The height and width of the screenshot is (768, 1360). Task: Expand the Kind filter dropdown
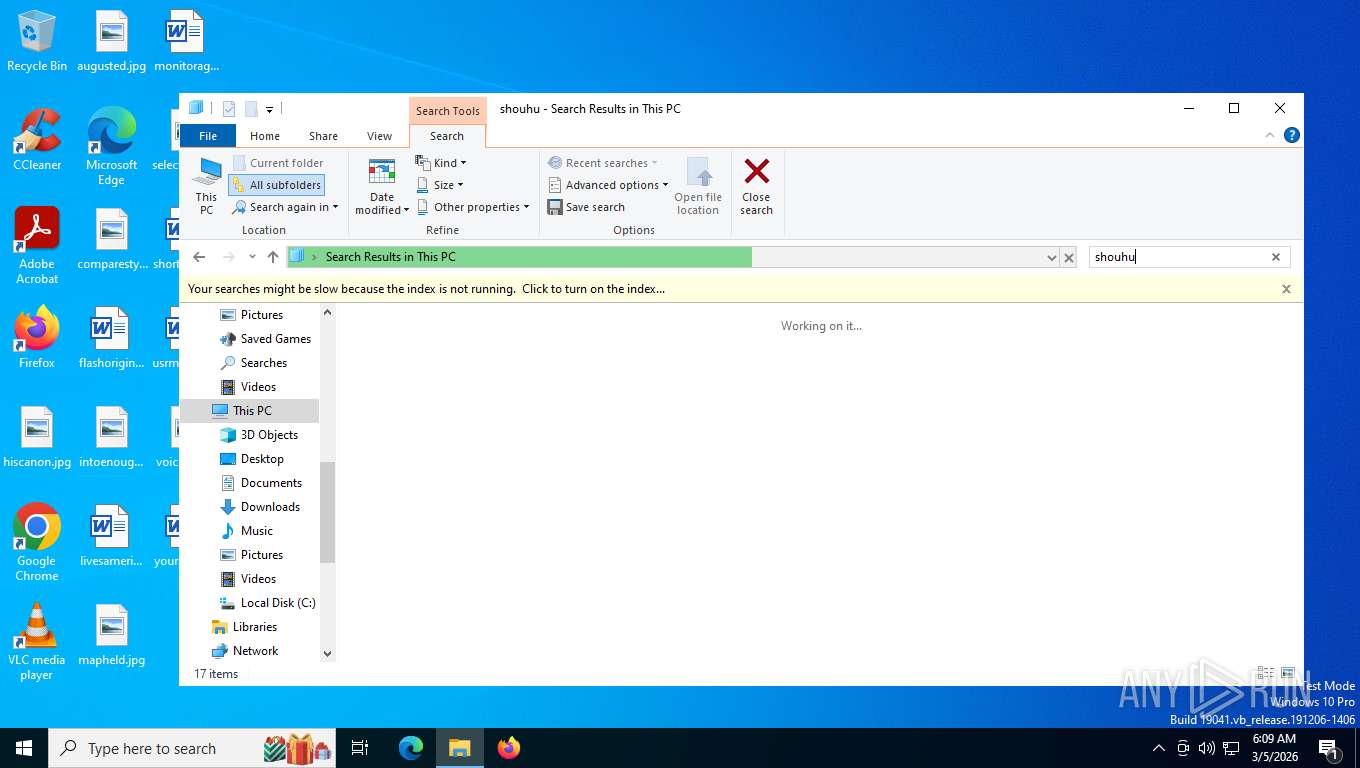pos(441,163)
